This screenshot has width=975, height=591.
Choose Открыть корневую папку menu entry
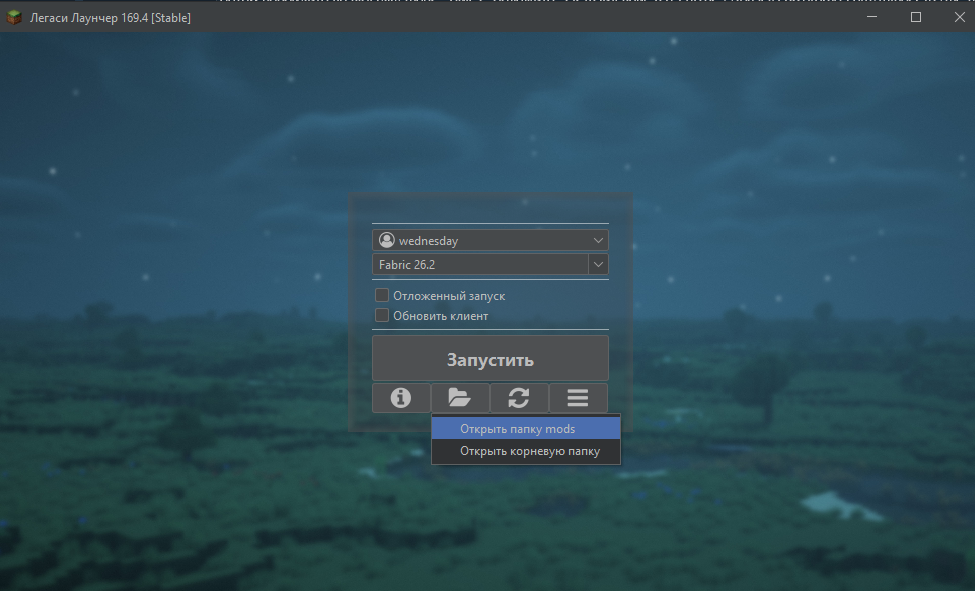tap(526, 451)
